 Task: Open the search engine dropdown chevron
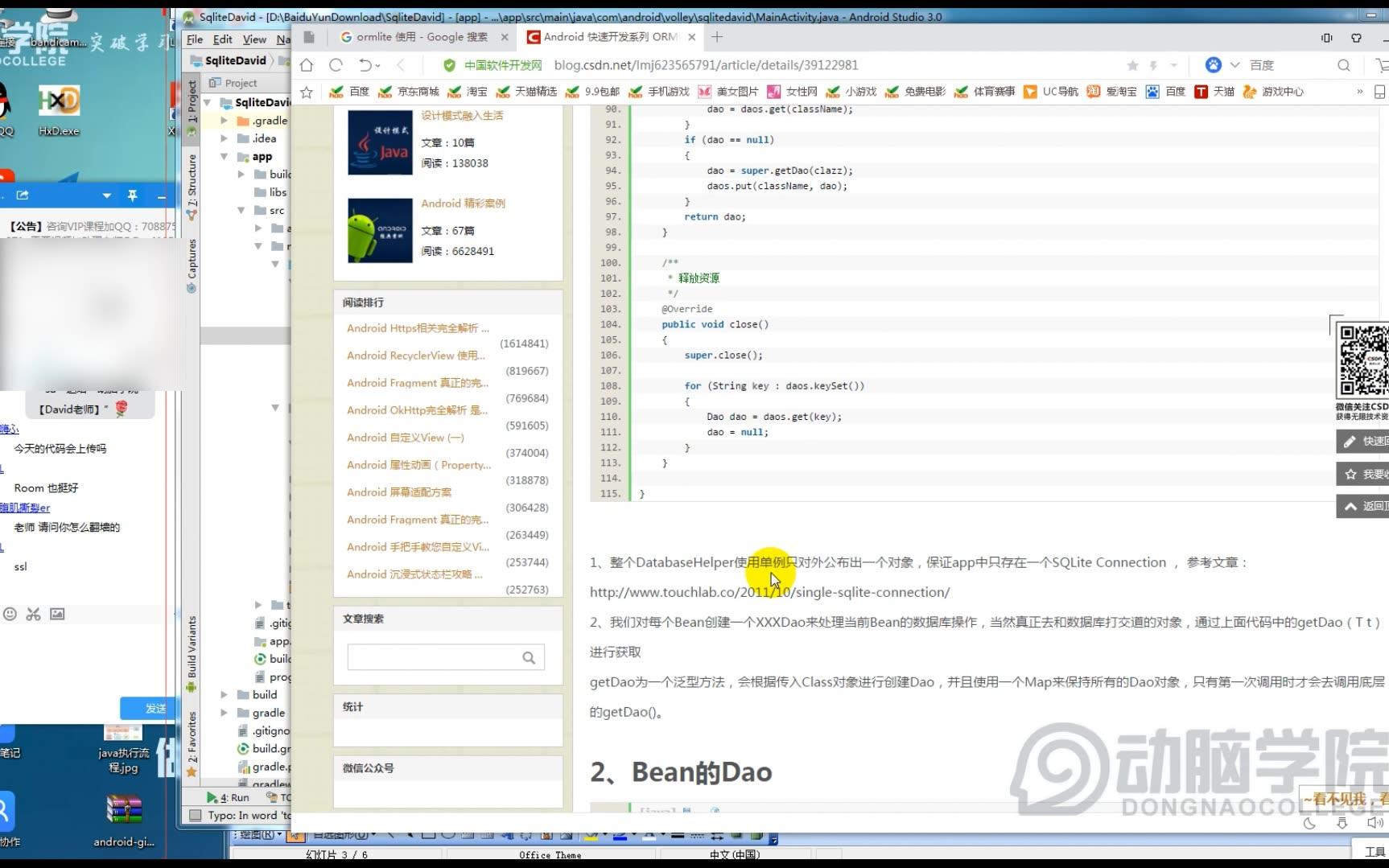pyautogui.click(x=1234, y=65)
